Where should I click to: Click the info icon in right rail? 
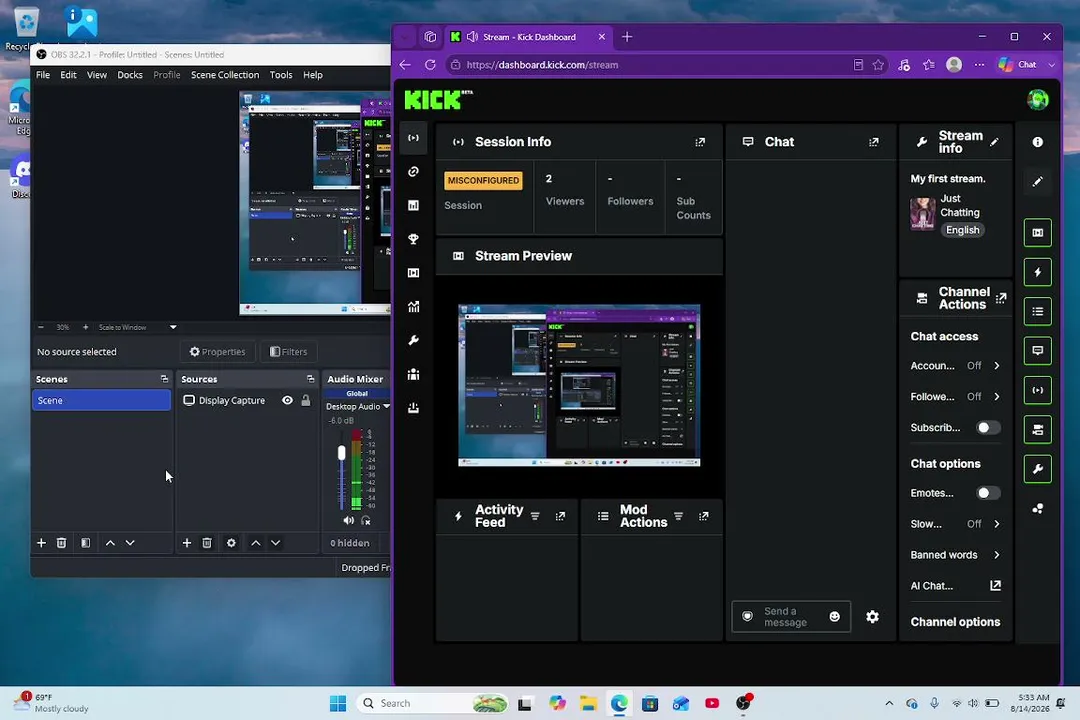1037,142
